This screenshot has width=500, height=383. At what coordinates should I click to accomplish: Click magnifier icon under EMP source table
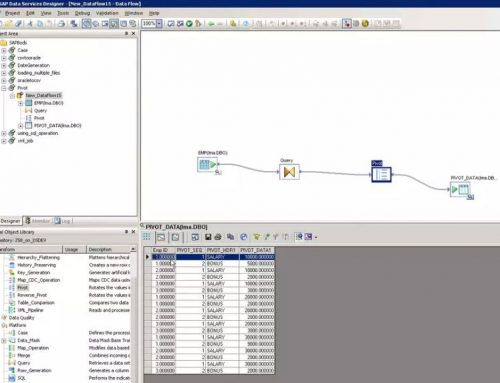tap(218, 172)
